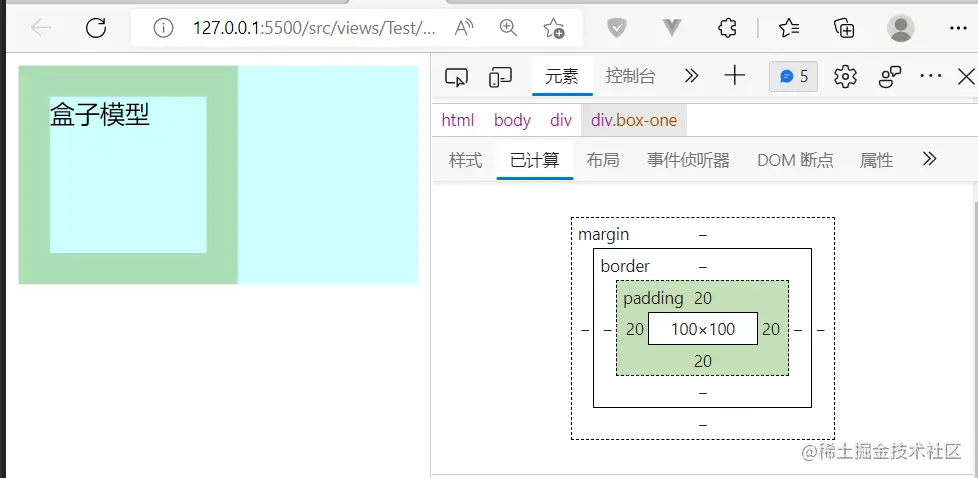This screenshot has width=978, height=478.
Task: Click the padding label in box model
Action: pos(653,298)
